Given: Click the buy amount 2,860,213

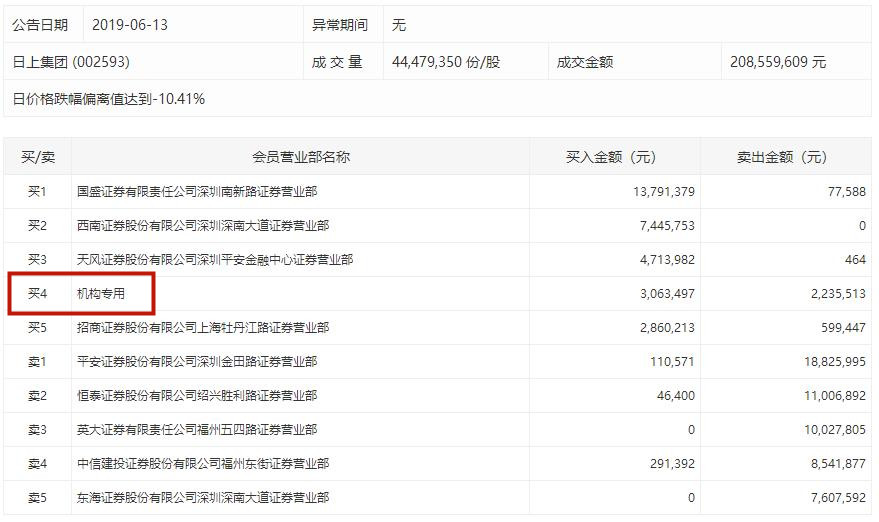Looking at the screenshot, I should (667, 327).
